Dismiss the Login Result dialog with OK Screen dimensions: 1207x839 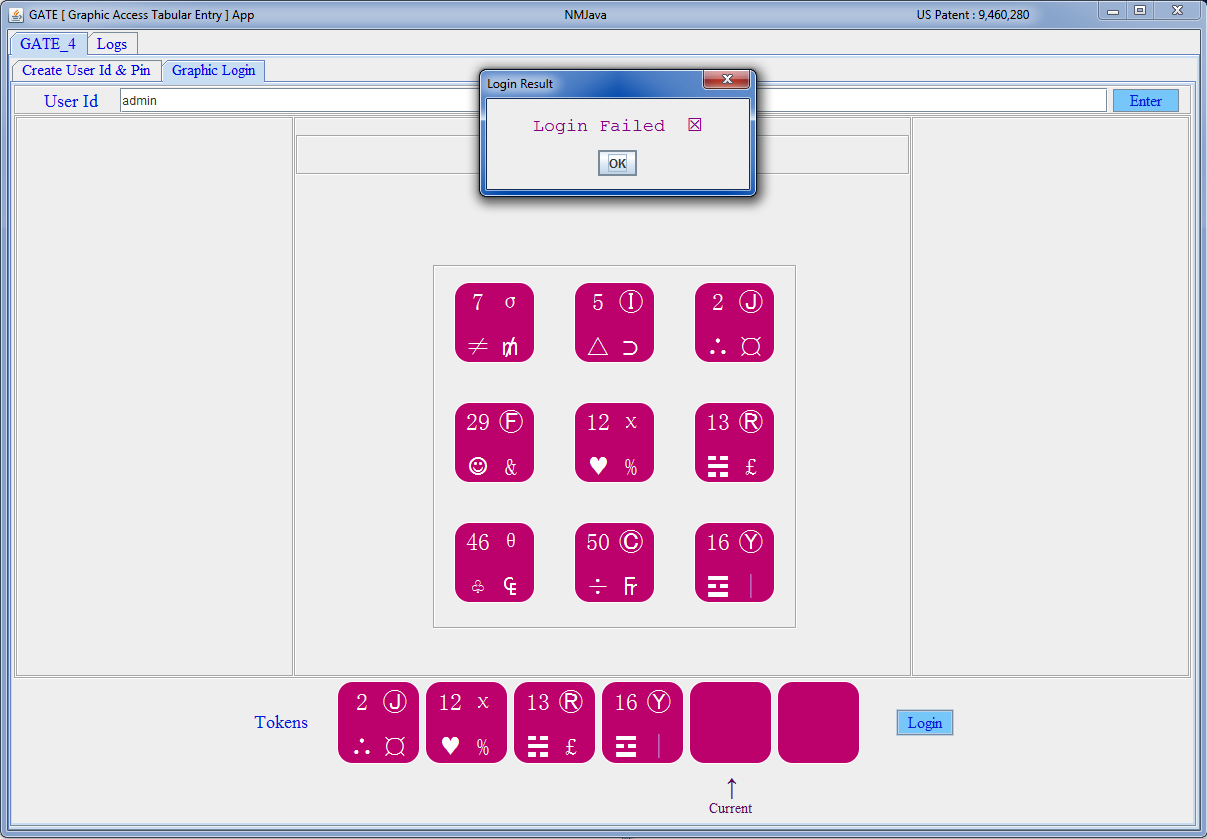point(617,163)
